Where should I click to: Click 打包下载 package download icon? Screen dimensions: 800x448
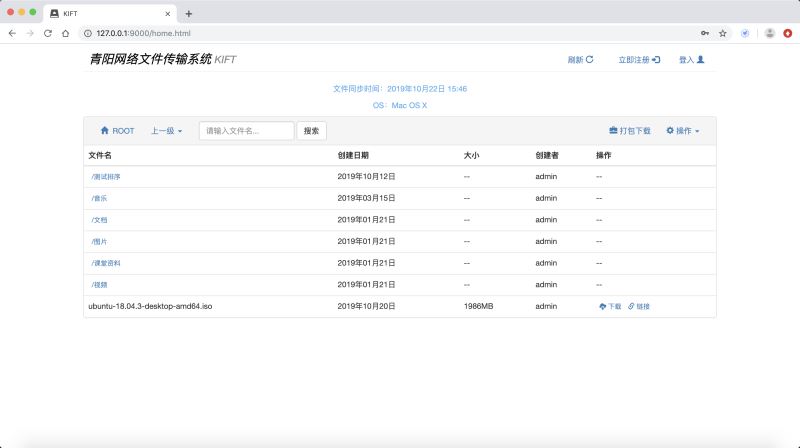[613, 131]
